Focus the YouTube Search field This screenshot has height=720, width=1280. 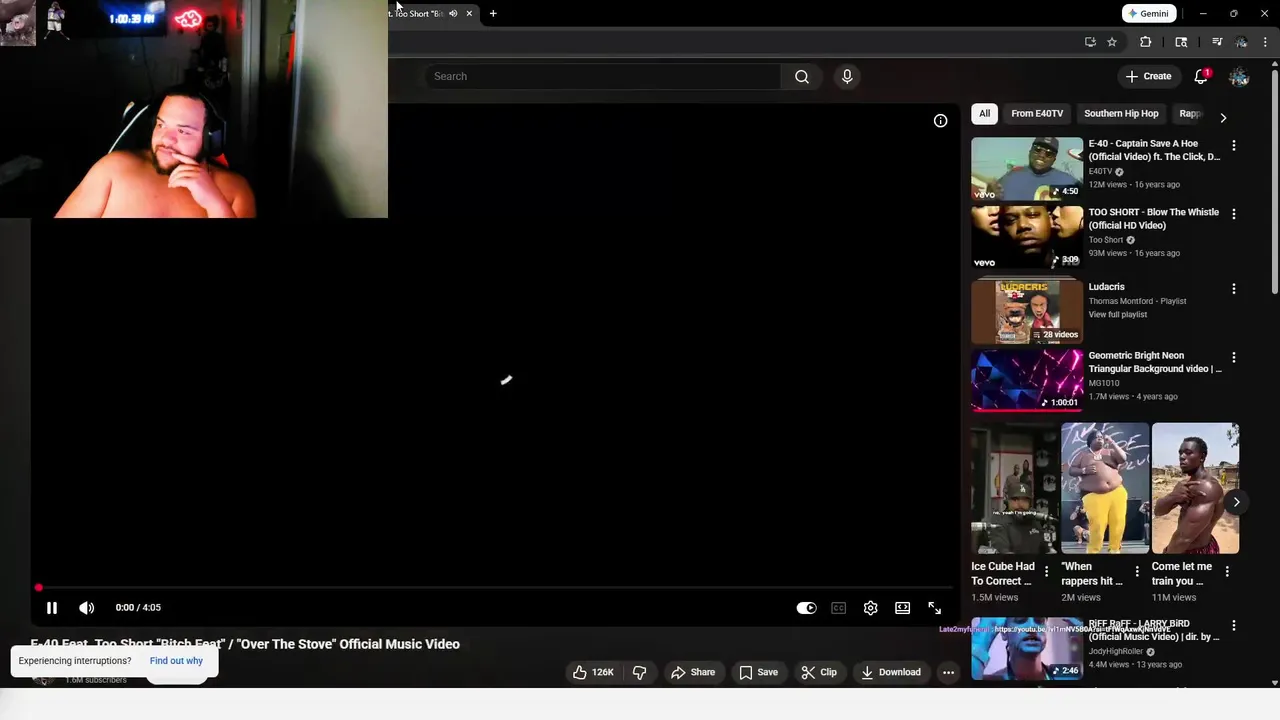[604, 76]
